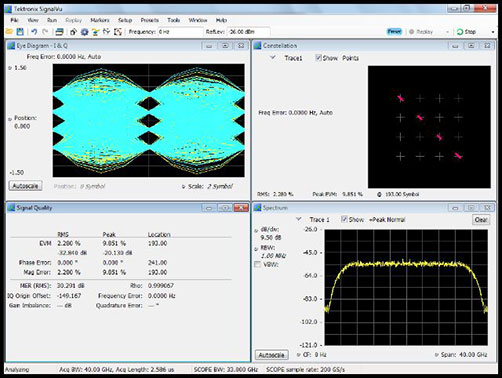
Task: Open the Setup menu
Action: (125, 20)
